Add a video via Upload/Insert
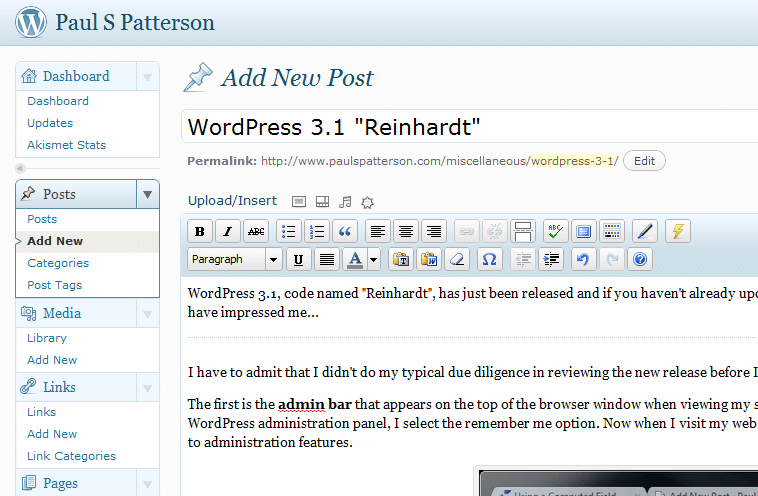 coord(322,202)
